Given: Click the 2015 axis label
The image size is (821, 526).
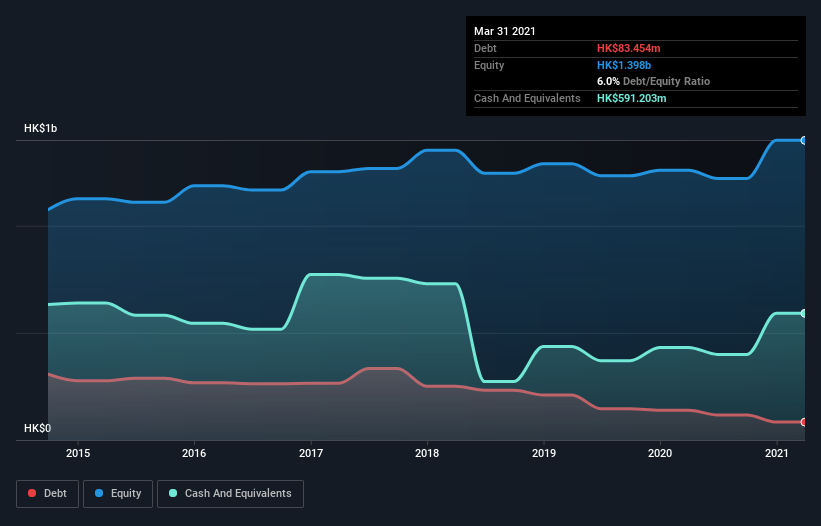Looking at the screenshot, I should 77,453.
